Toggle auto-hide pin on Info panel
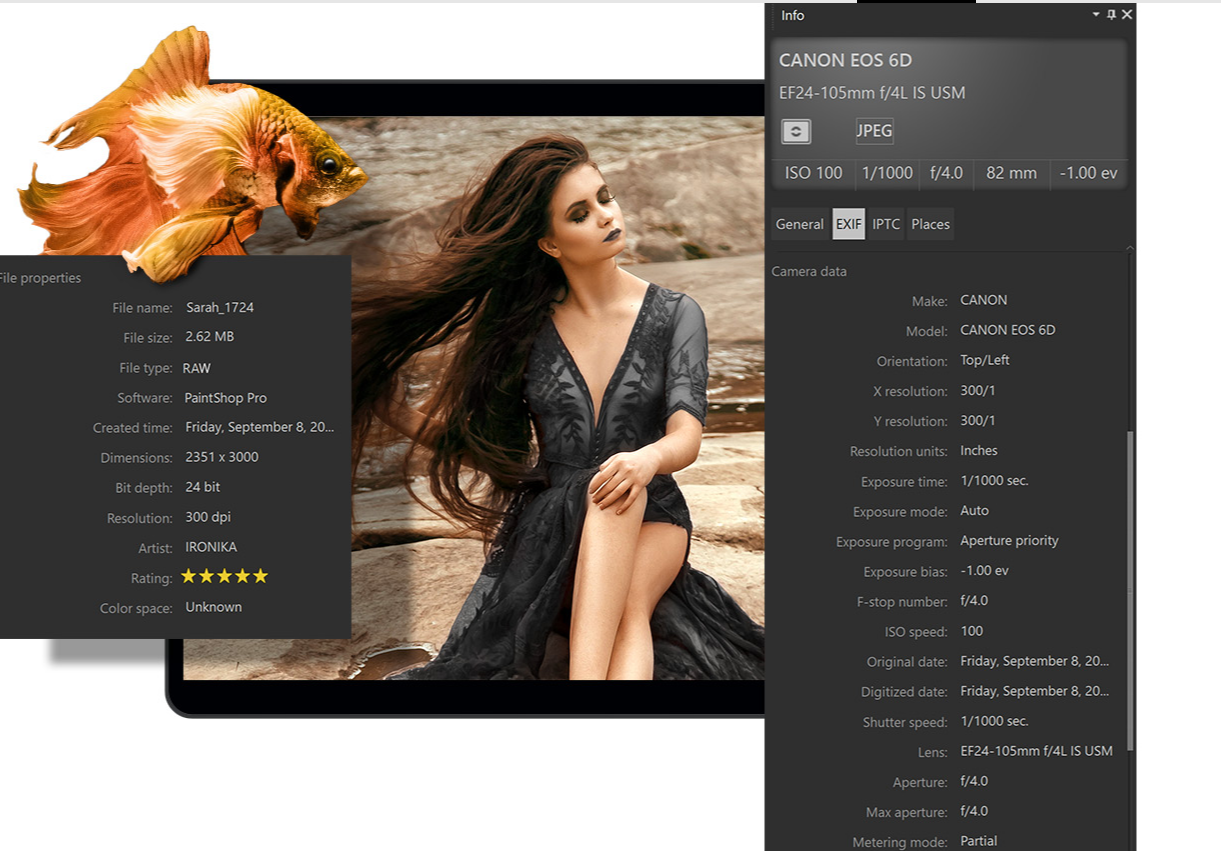 1111,15
